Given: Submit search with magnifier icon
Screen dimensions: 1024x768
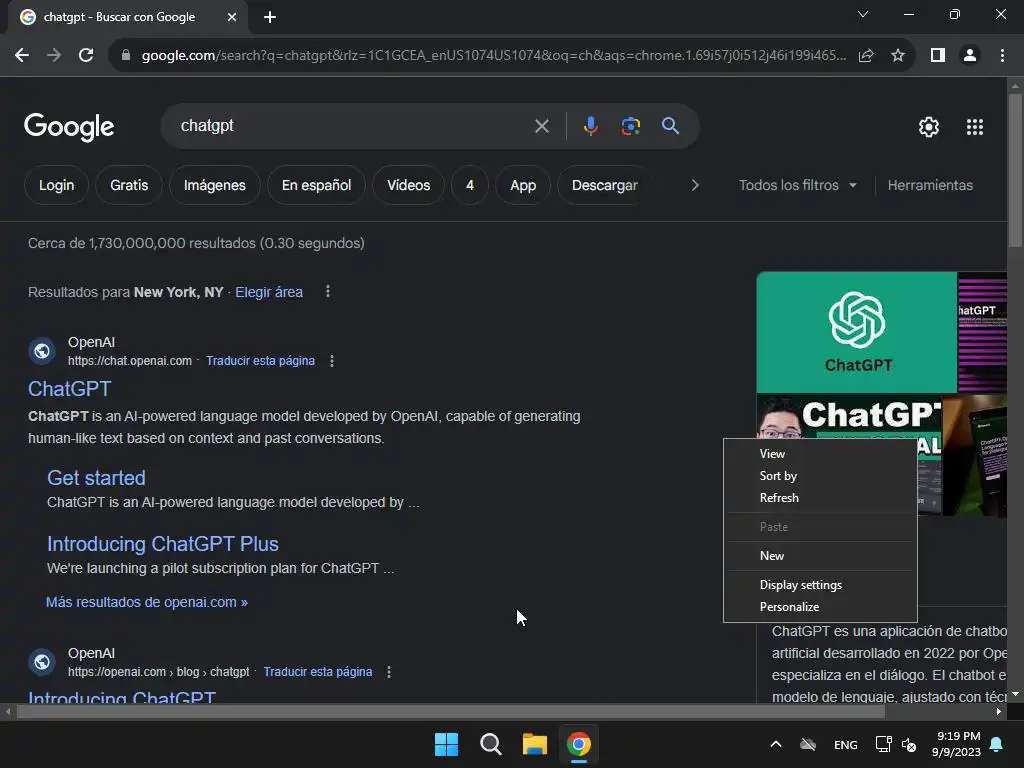Looking at the screenshot, I should (x=670, y=126).
